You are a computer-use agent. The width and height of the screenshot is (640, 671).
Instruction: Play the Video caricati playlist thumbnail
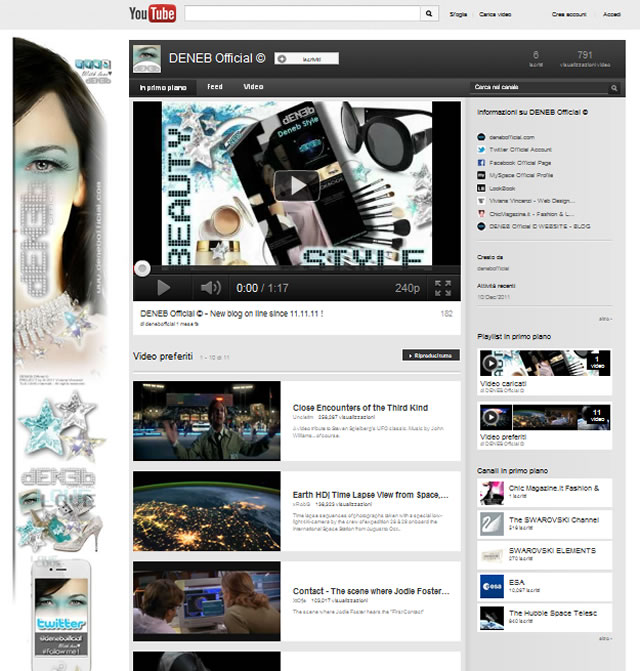[545, 363]
